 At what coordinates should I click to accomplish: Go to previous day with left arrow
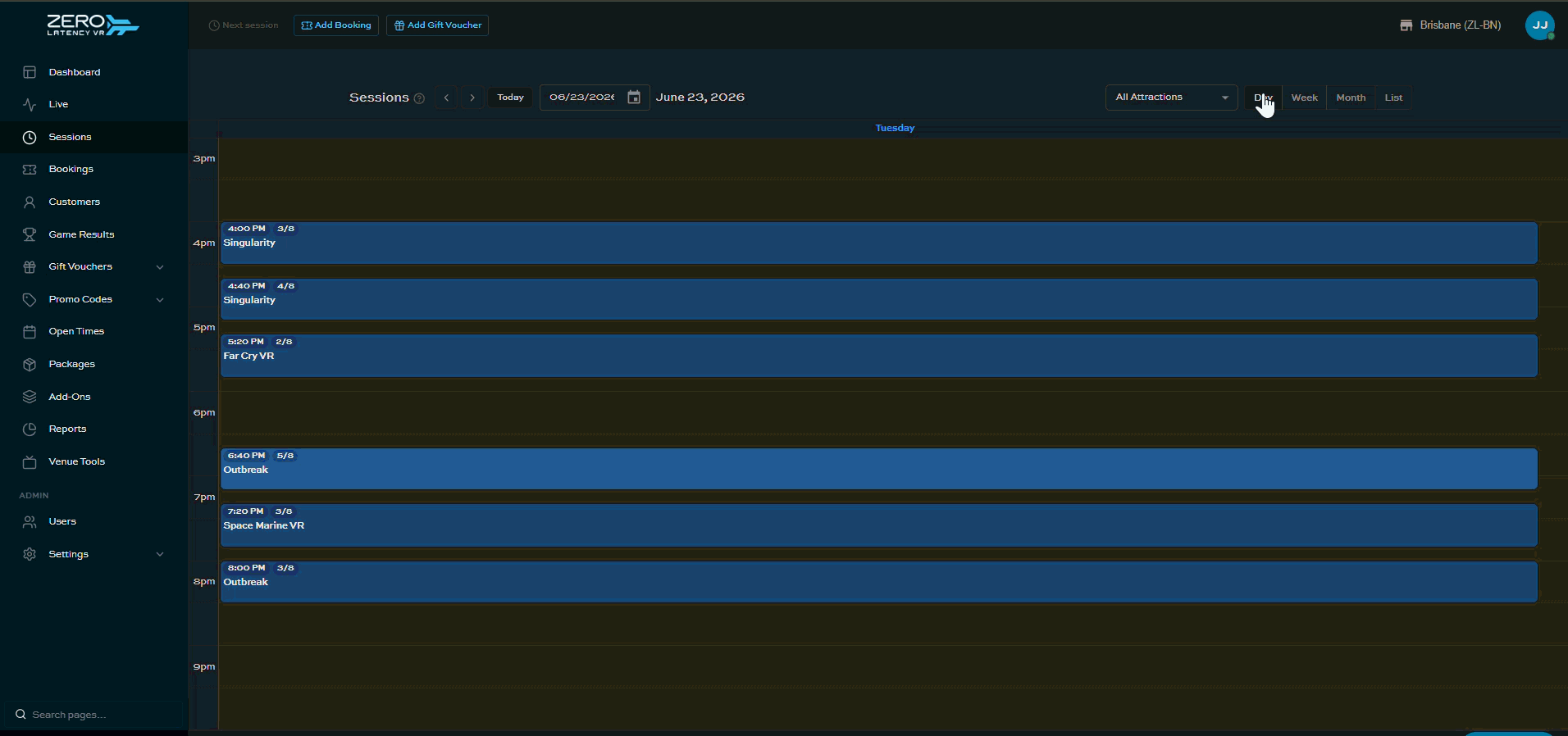click(x=446, y=98)
